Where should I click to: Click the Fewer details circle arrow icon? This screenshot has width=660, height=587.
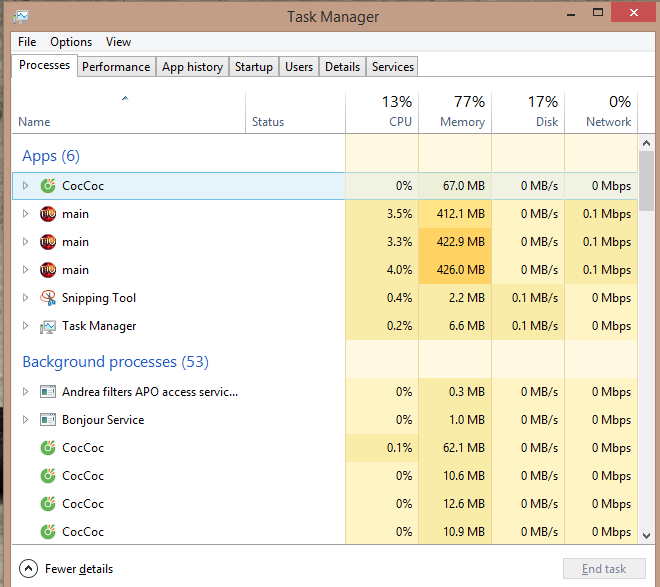28,569
